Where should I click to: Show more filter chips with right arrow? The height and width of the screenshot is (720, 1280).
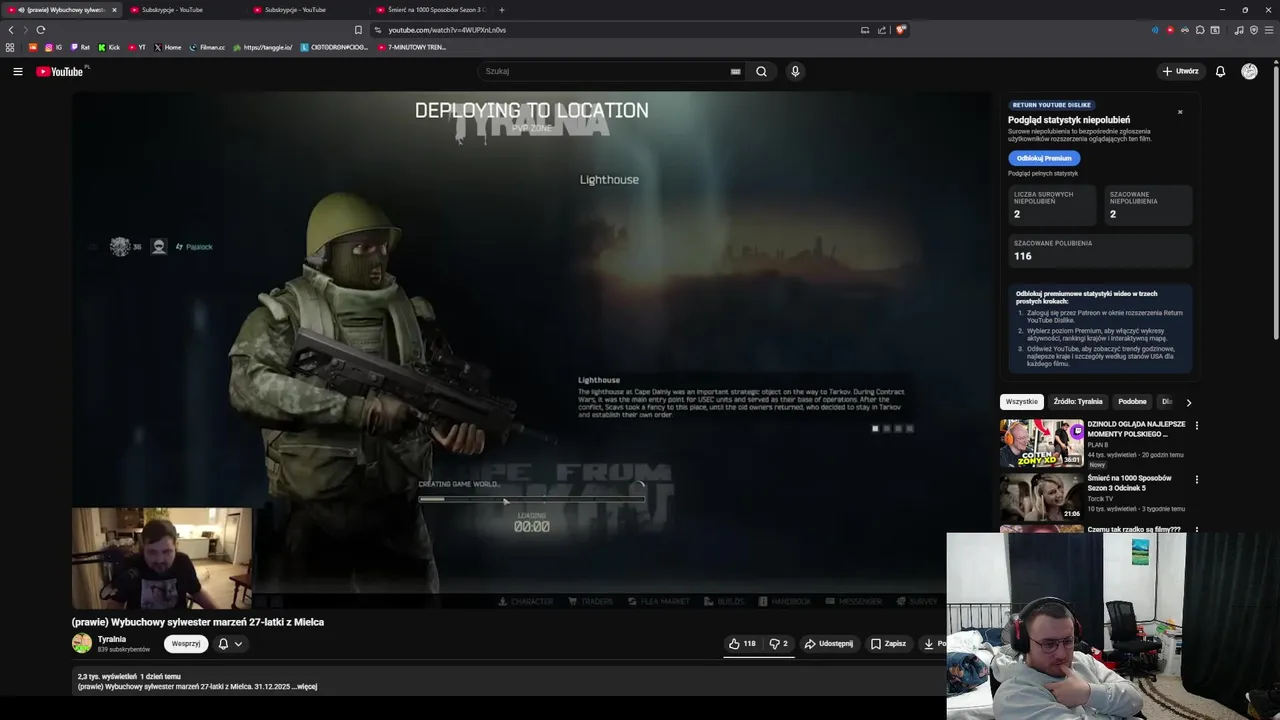1188,402
